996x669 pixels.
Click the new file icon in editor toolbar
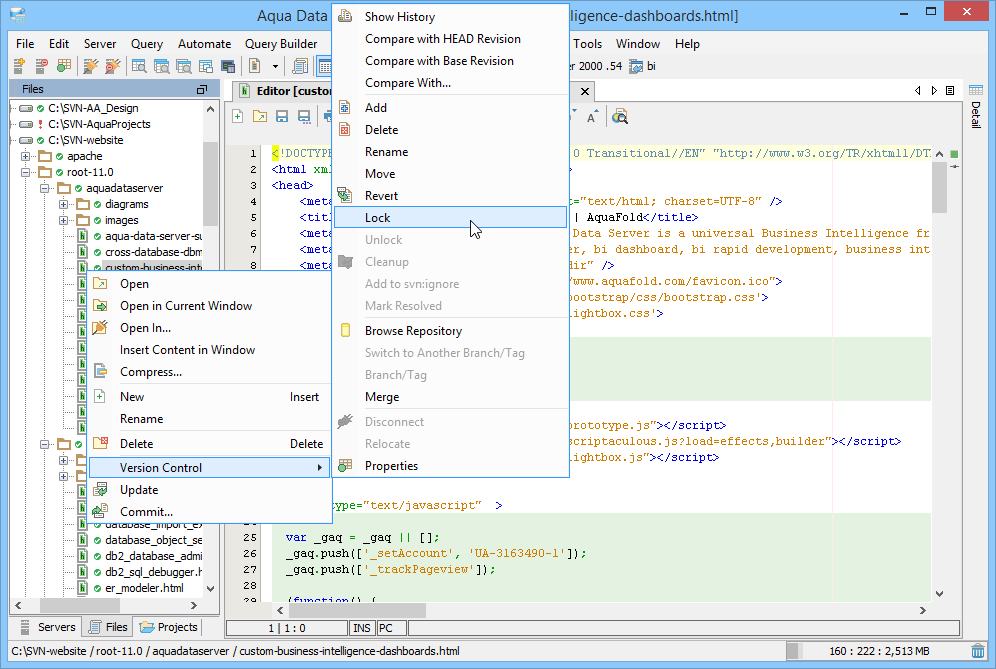click(x=238, y=116)
